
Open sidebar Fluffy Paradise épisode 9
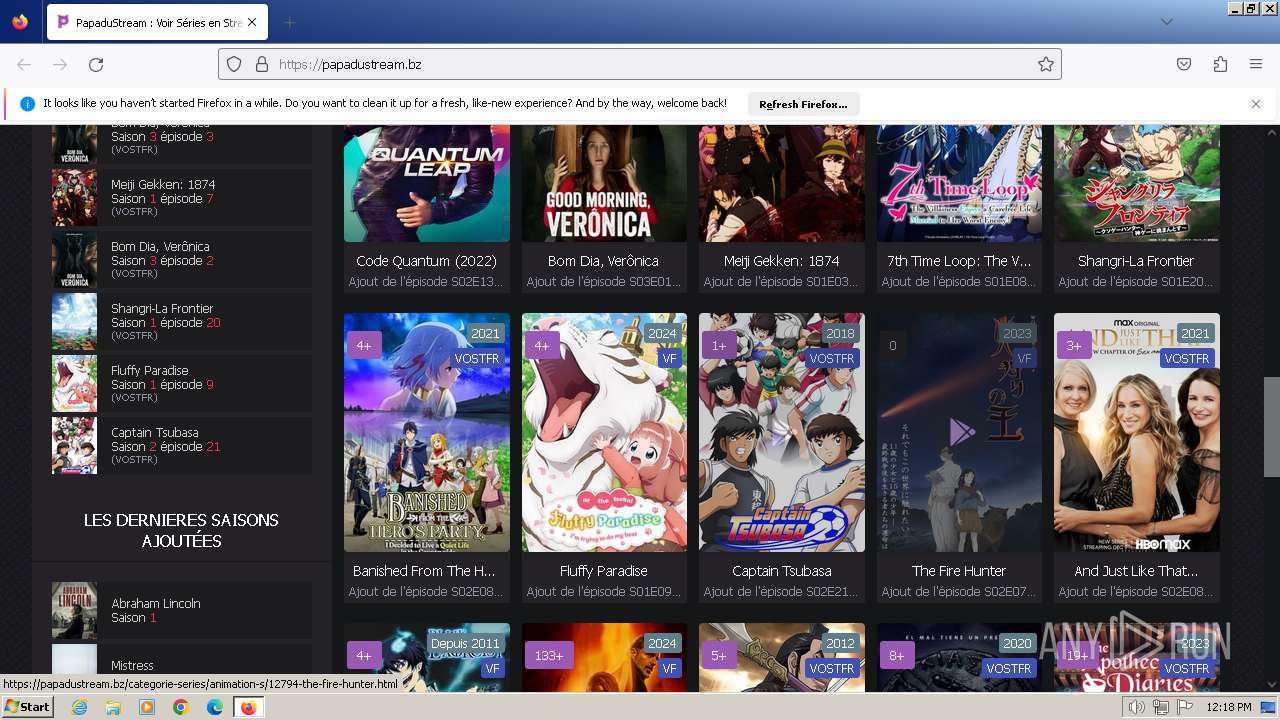(182, 384)
